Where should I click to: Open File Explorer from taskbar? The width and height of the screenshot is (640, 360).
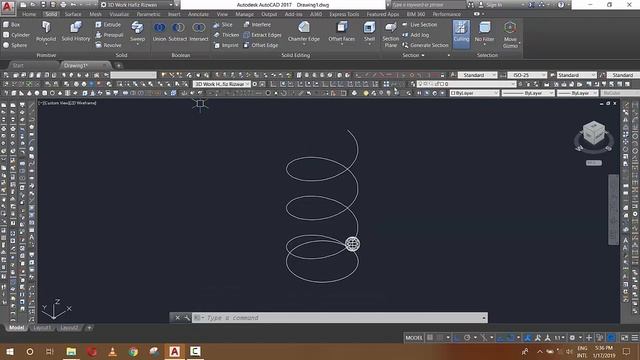71,351
